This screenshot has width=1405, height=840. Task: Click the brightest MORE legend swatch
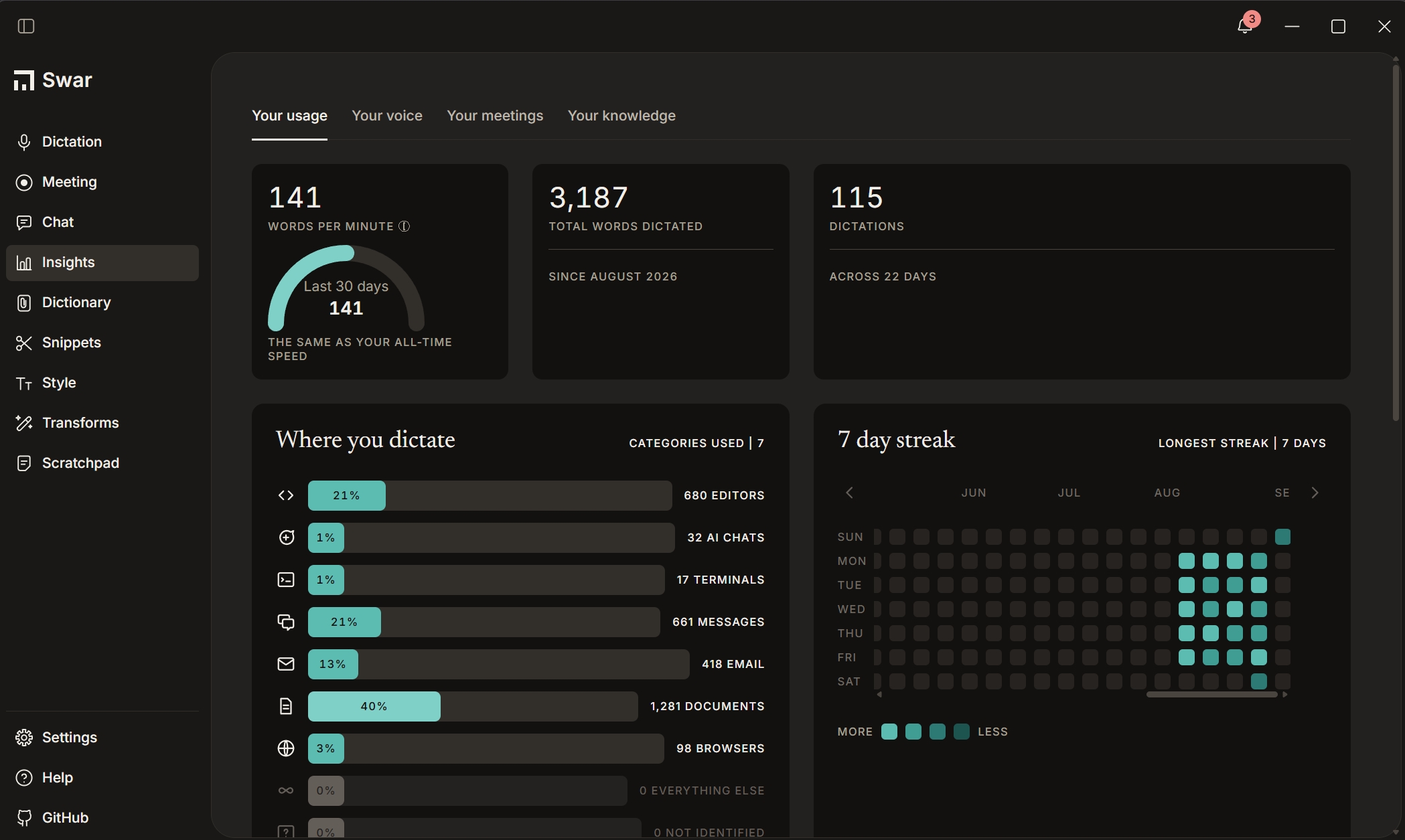pos(889,732)
